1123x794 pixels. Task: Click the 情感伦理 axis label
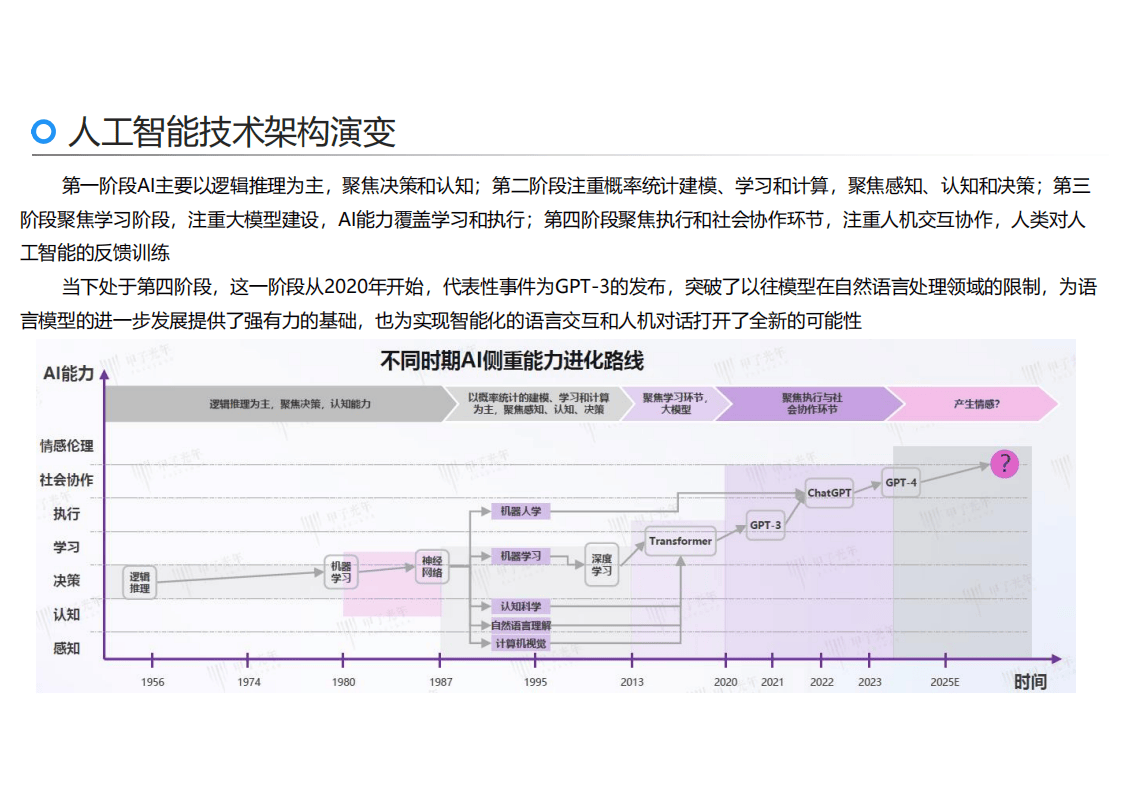[x=67, y=446]
